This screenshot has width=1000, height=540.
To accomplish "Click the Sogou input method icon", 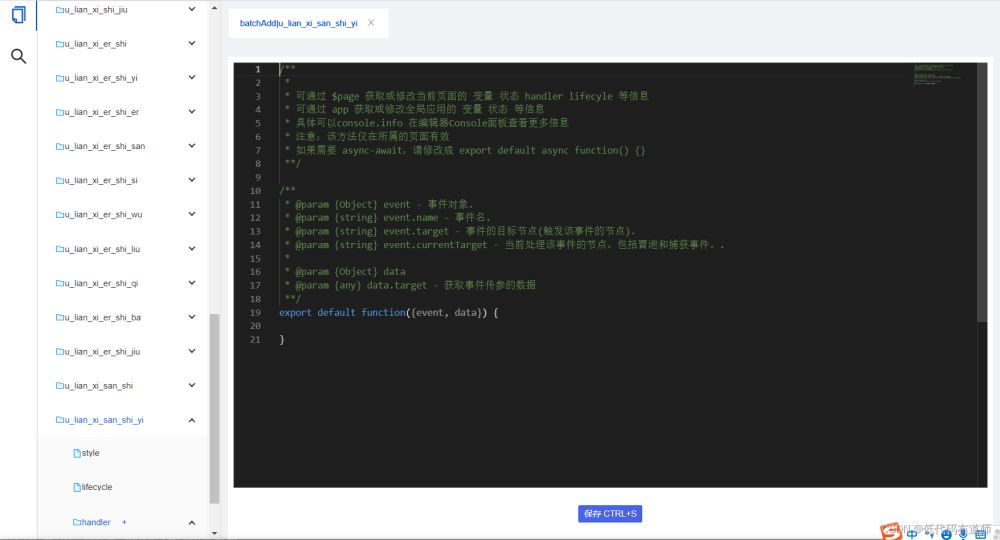I will point(890,530).
